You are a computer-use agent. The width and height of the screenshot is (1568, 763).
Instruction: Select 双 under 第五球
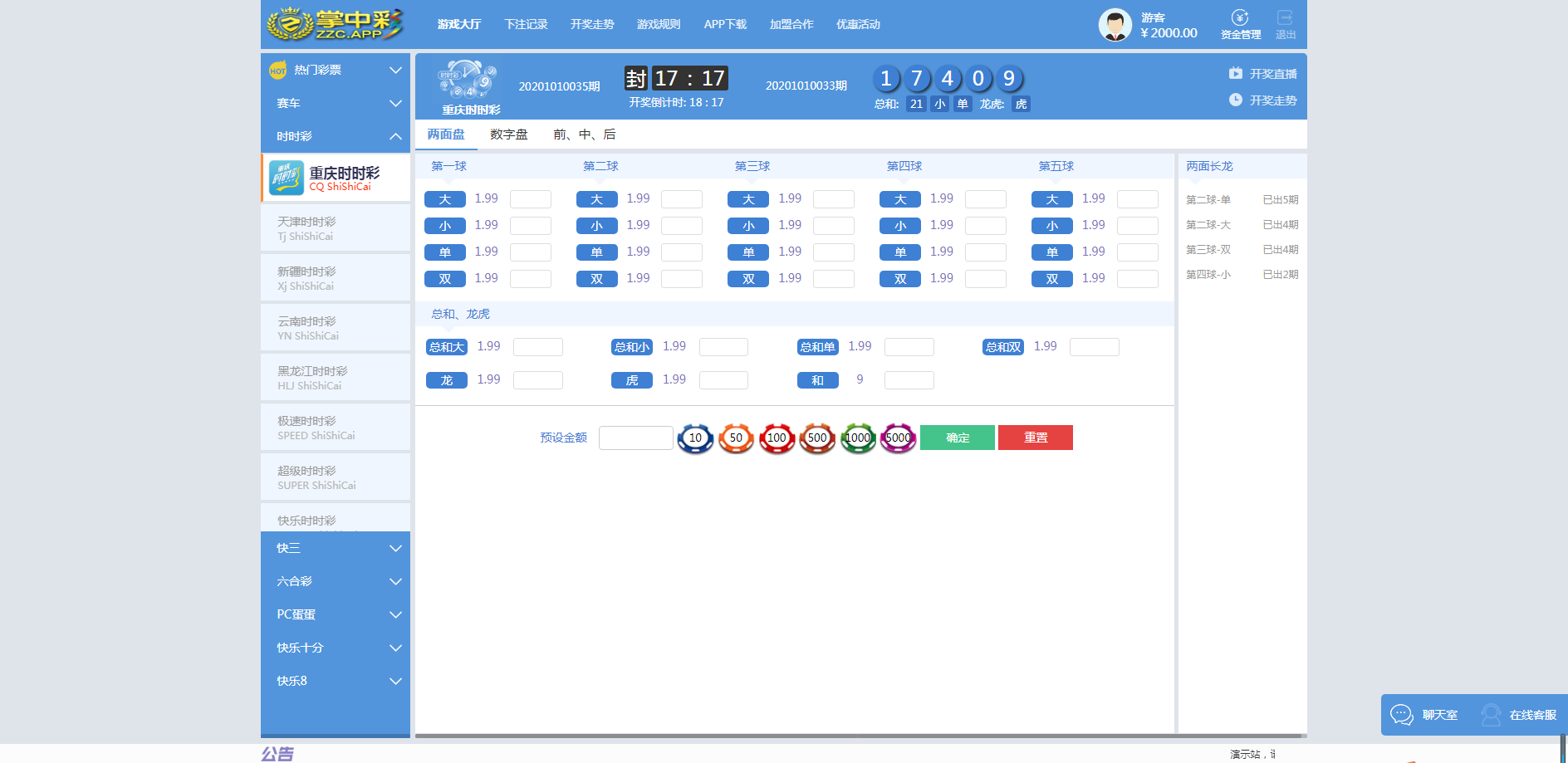1052,279
